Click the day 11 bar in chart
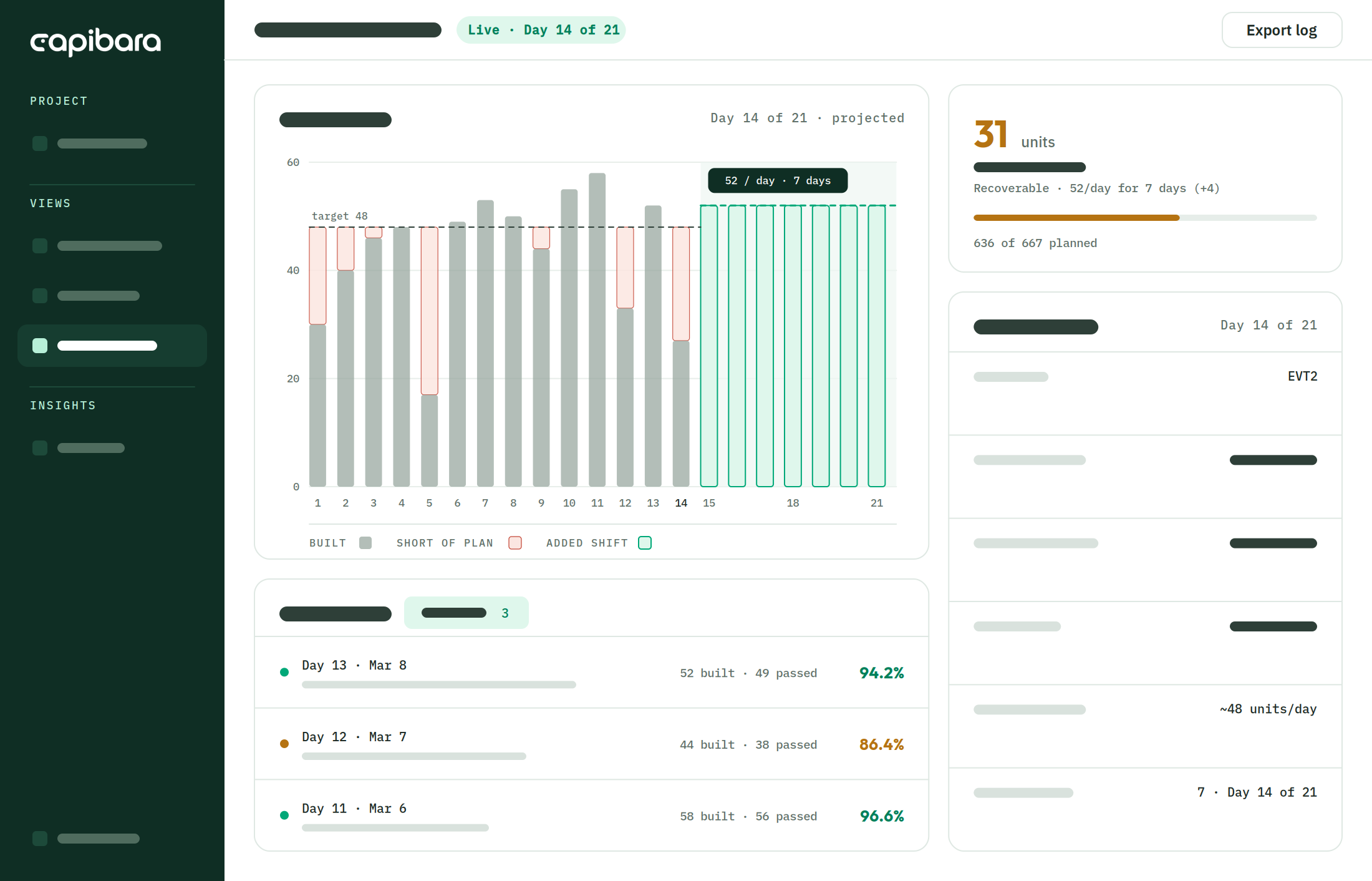Image resolution: width=1372 pixels, height=881 pixels. tap(597, 329)
